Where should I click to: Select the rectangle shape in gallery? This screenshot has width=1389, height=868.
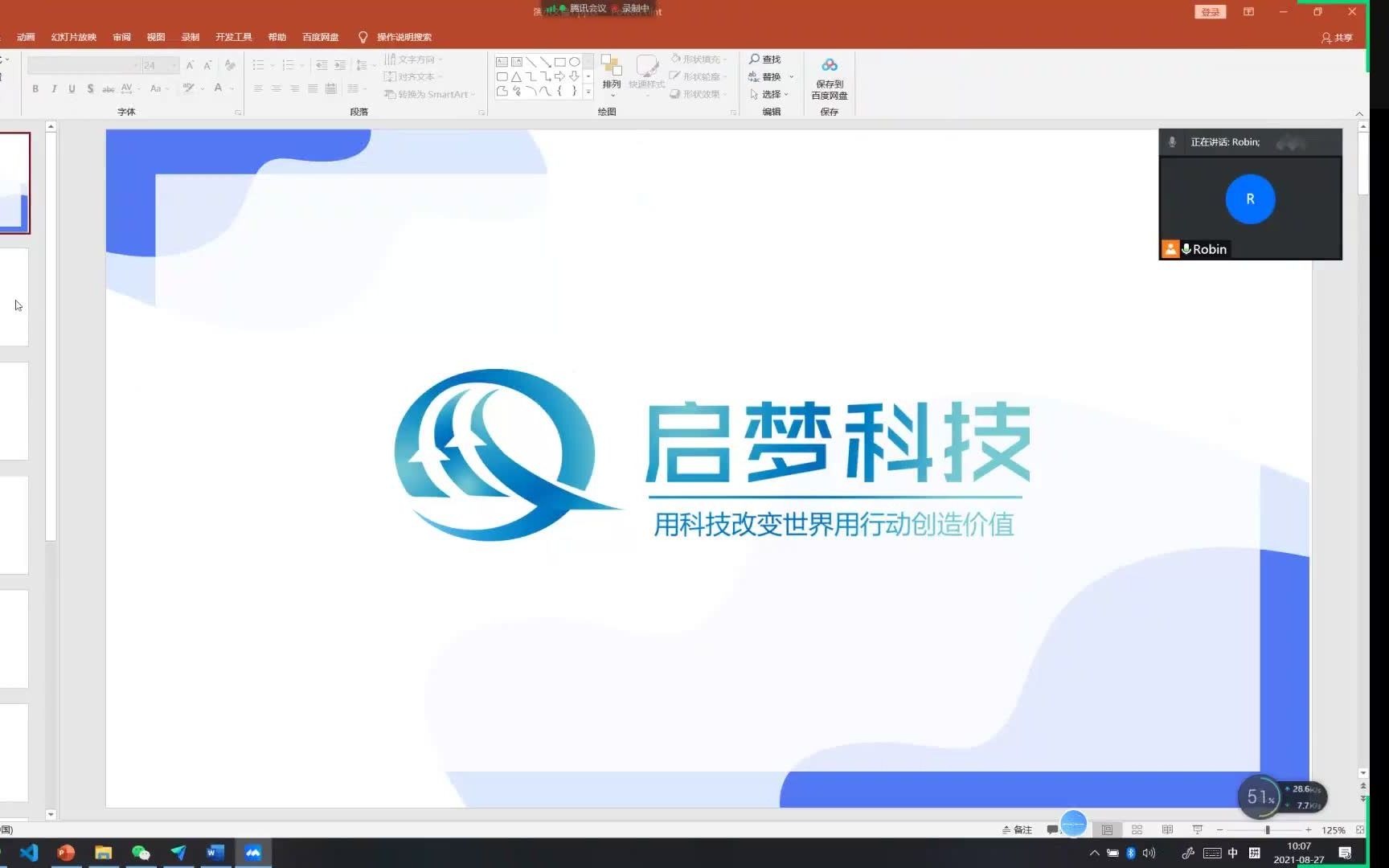click(559, 62)
